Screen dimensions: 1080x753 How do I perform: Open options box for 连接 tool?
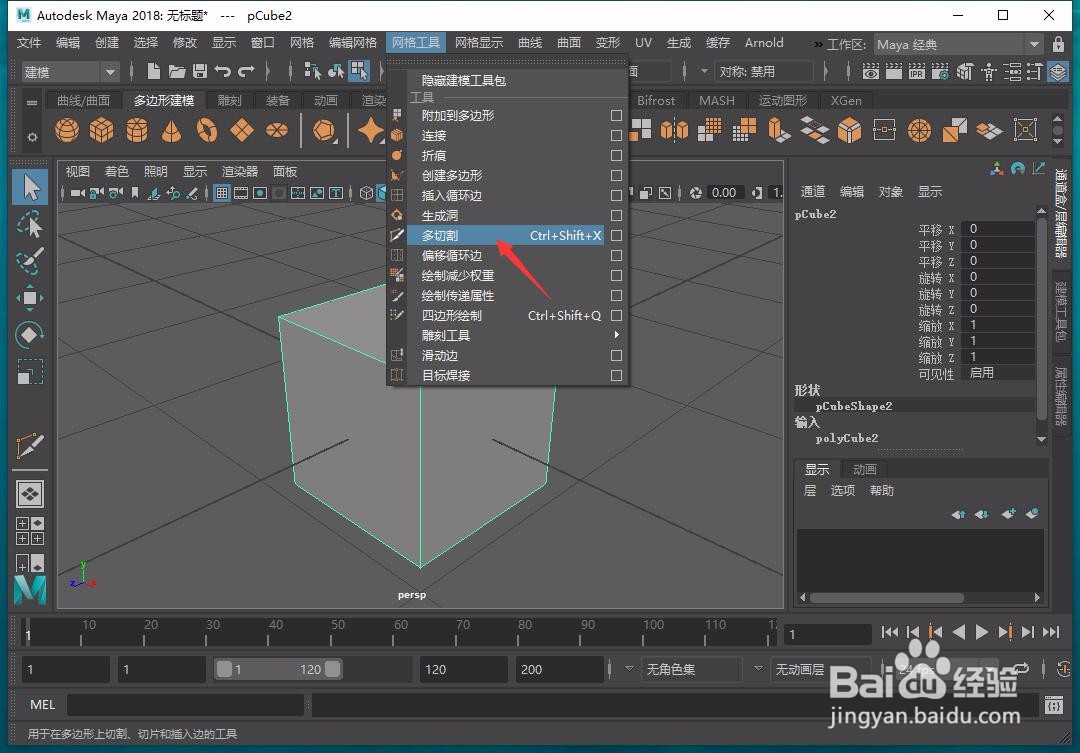pos(617,135)
